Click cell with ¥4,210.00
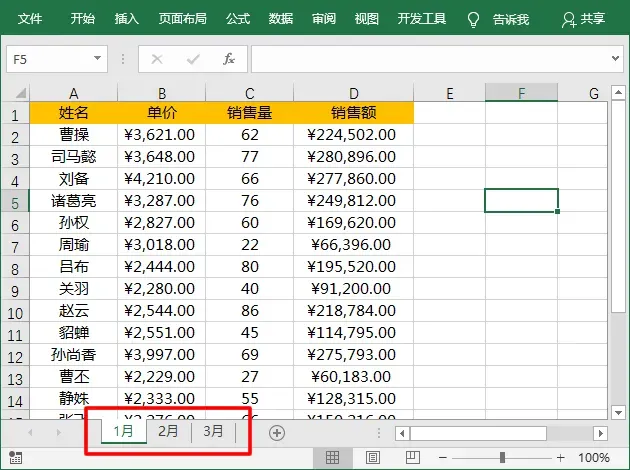The image size is (630, 470). click(162, 178)
